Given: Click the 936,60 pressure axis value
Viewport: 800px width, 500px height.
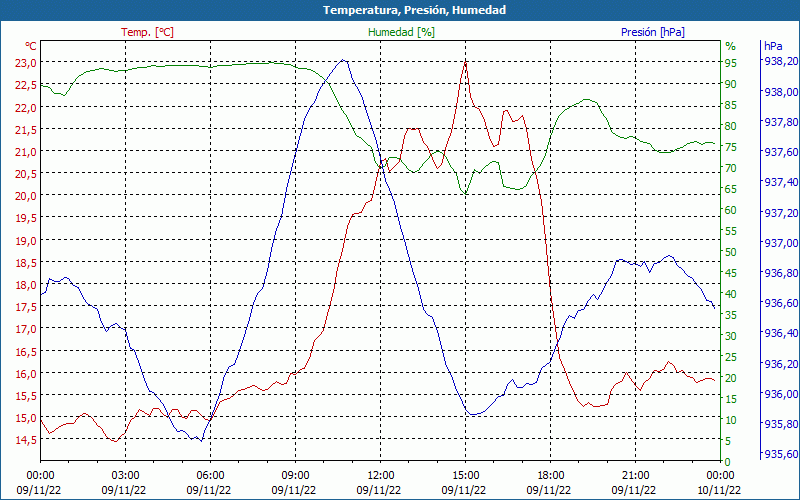Looking at the screenshot, I should point(781,303).
